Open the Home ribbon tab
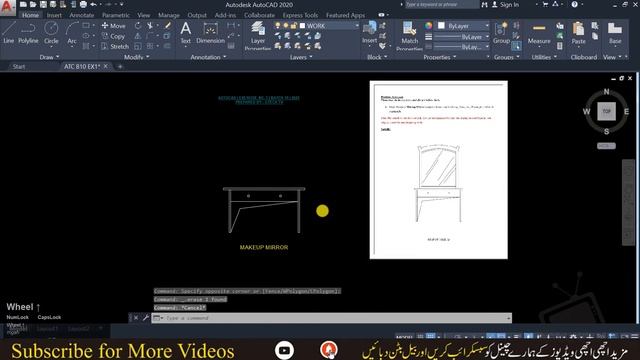This screenshot has height=360, width=640. (x=30, y=15)
